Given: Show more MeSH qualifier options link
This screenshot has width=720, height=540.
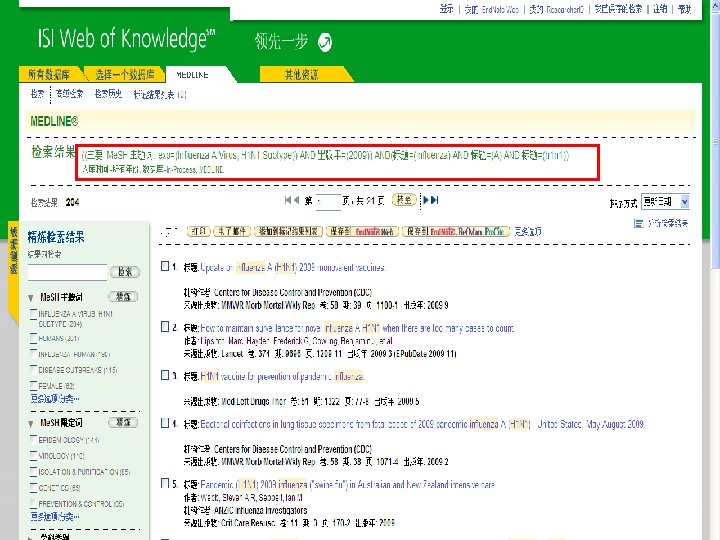Looking at the screenshot, I should (55, 517).
